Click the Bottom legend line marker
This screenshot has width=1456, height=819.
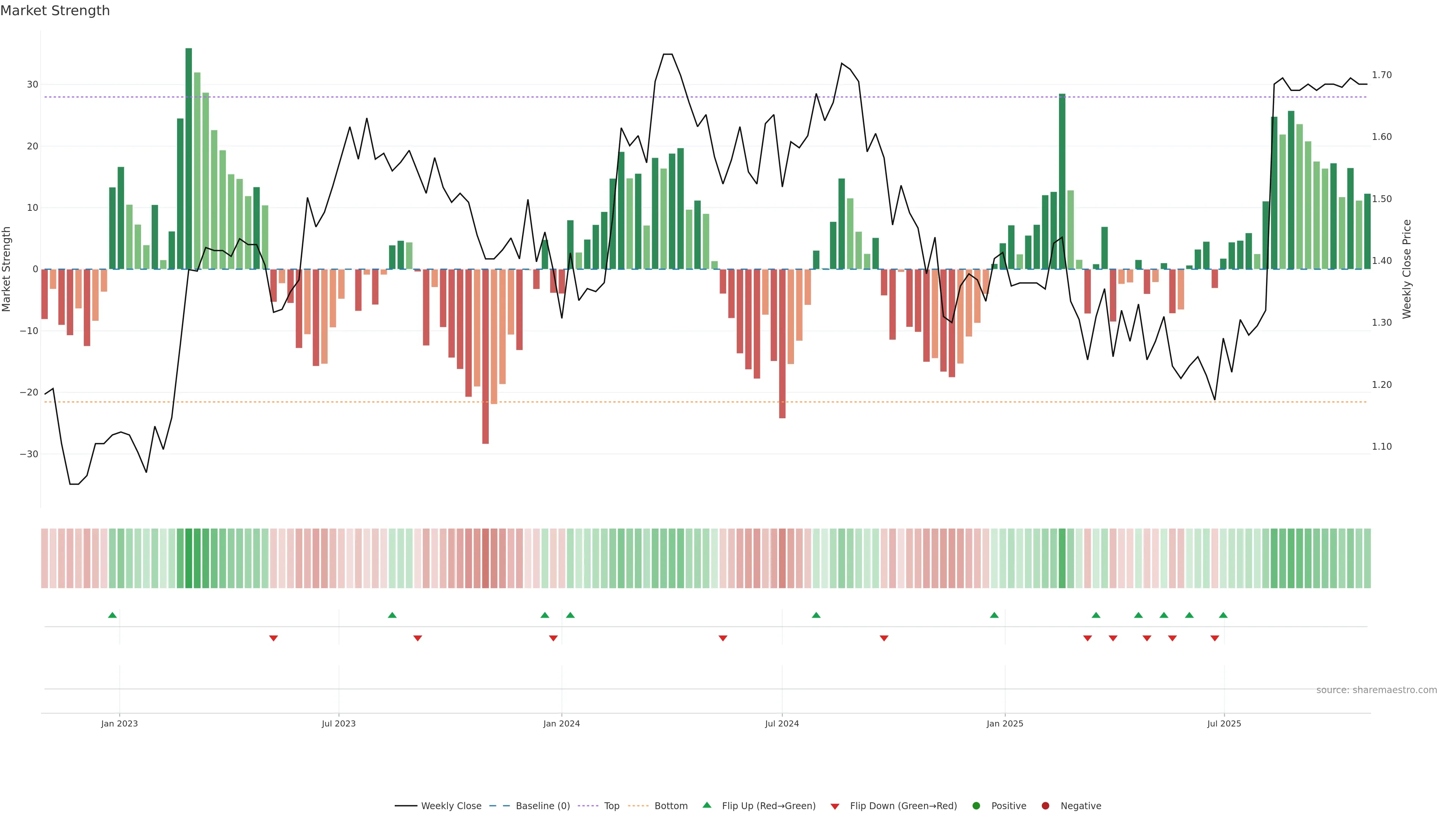(x=638, y=805)
